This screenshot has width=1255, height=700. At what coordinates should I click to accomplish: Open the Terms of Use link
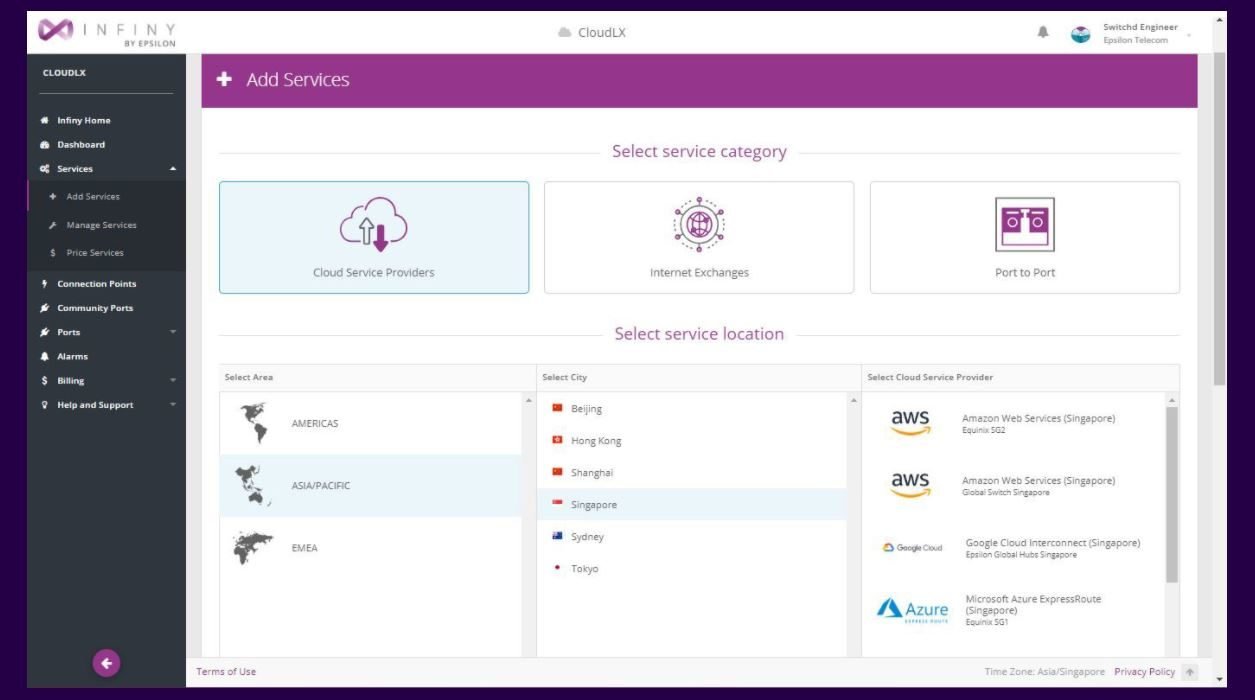225,671
